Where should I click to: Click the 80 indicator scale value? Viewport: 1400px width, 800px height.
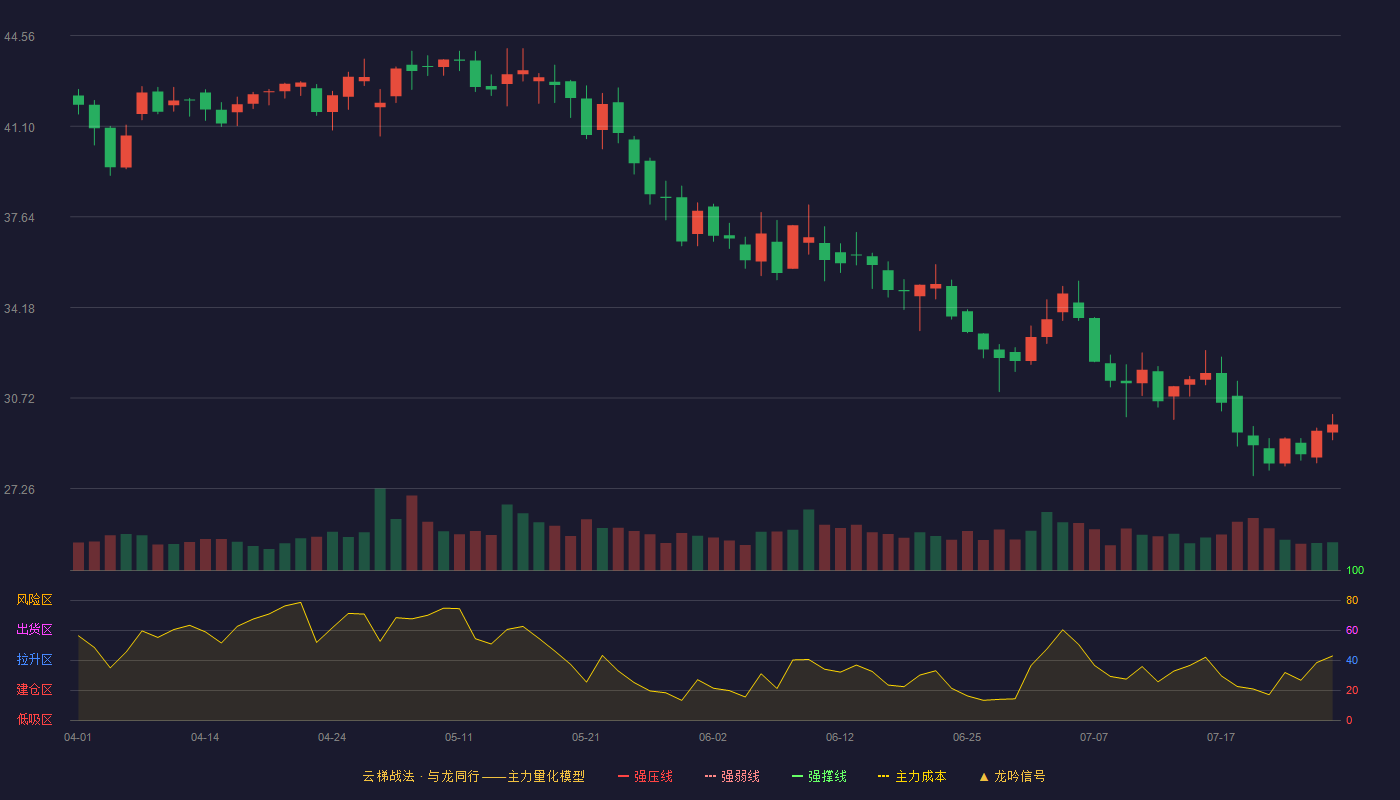coord(1352,601)
